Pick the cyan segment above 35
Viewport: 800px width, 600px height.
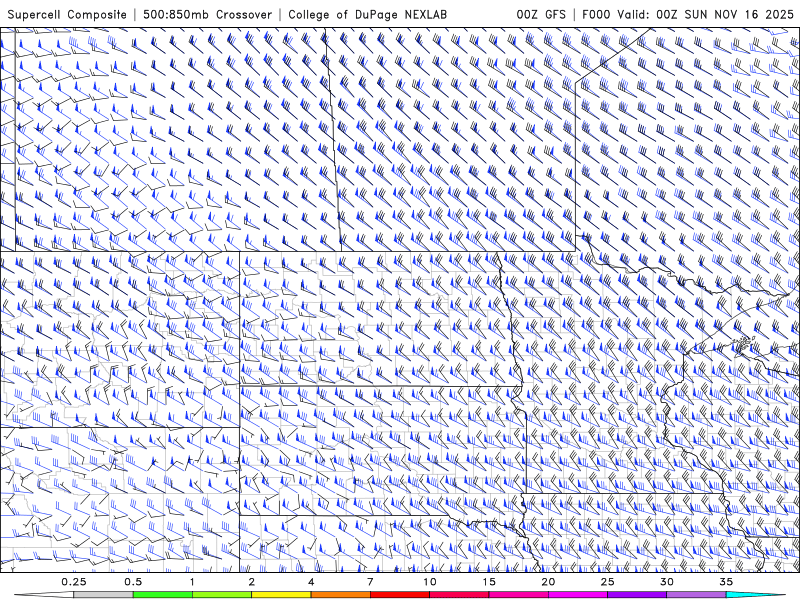coord(755,595)
